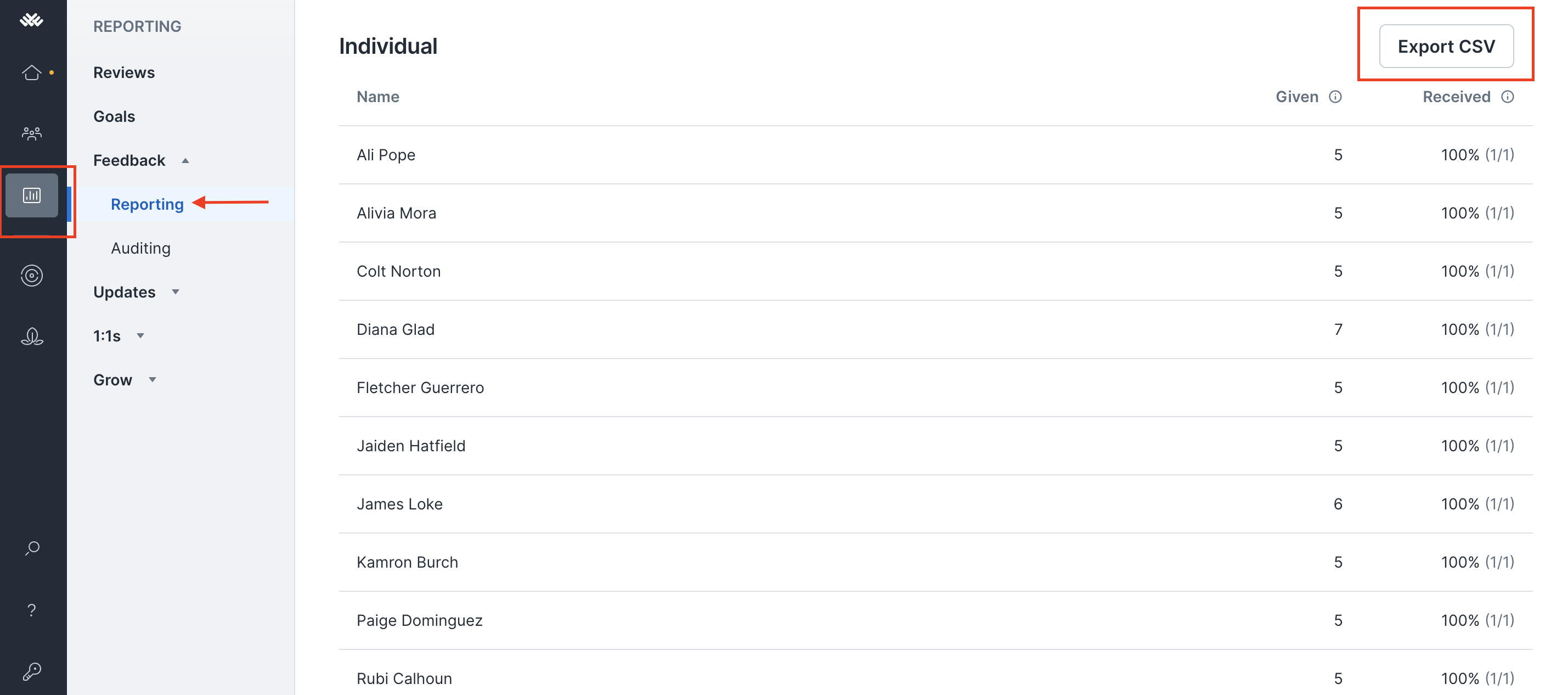
Task: Show info tooltip beside Received
Action: pyautogui.click(x=1507, y=97)
